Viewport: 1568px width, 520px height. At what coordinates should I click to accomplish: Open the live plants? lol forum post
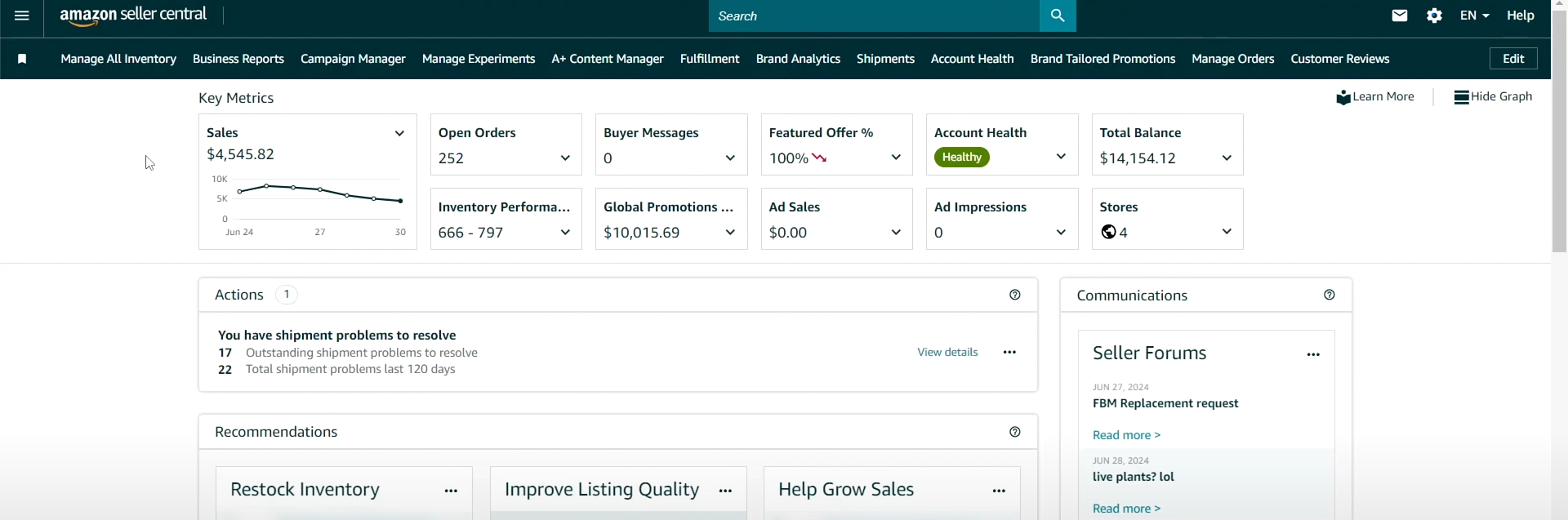click(x=1134, y=477)
